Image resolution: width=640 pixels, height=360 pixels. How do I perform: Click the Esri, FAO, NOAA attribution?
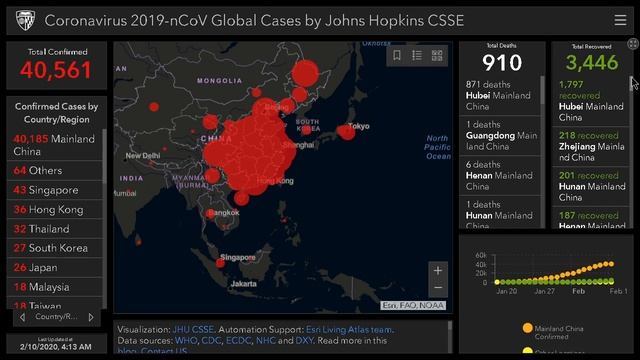click(413, 305)
